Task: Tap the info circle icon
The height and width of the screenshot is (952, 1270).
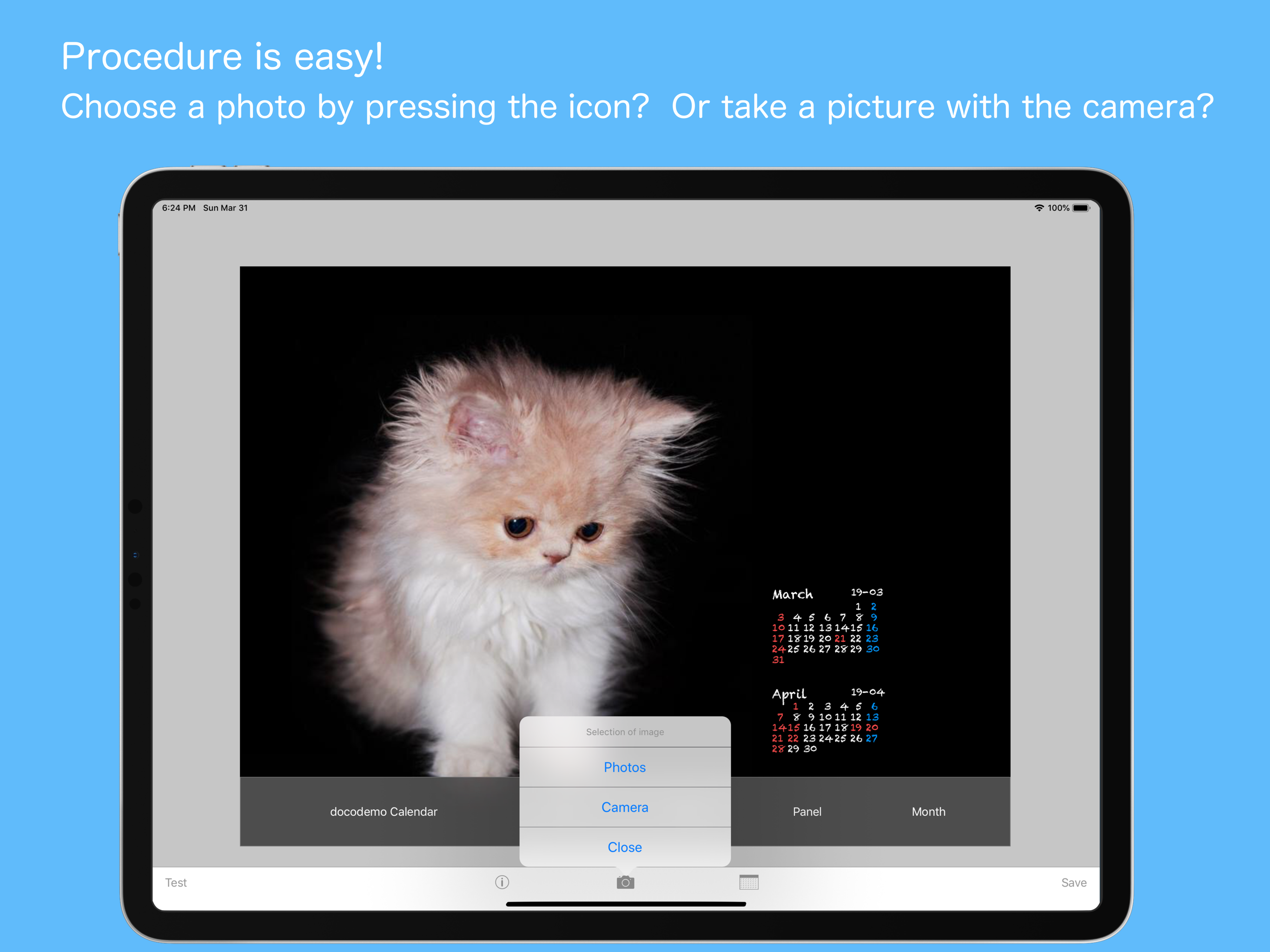Action: (x=502, y=882)
